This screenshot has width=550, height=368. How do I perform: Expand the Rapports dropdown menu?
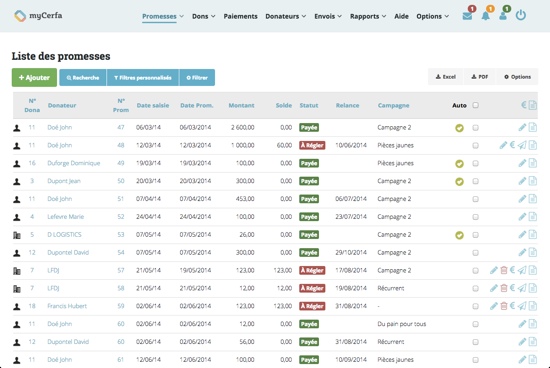pyautogui.click(x=368, y=16)
